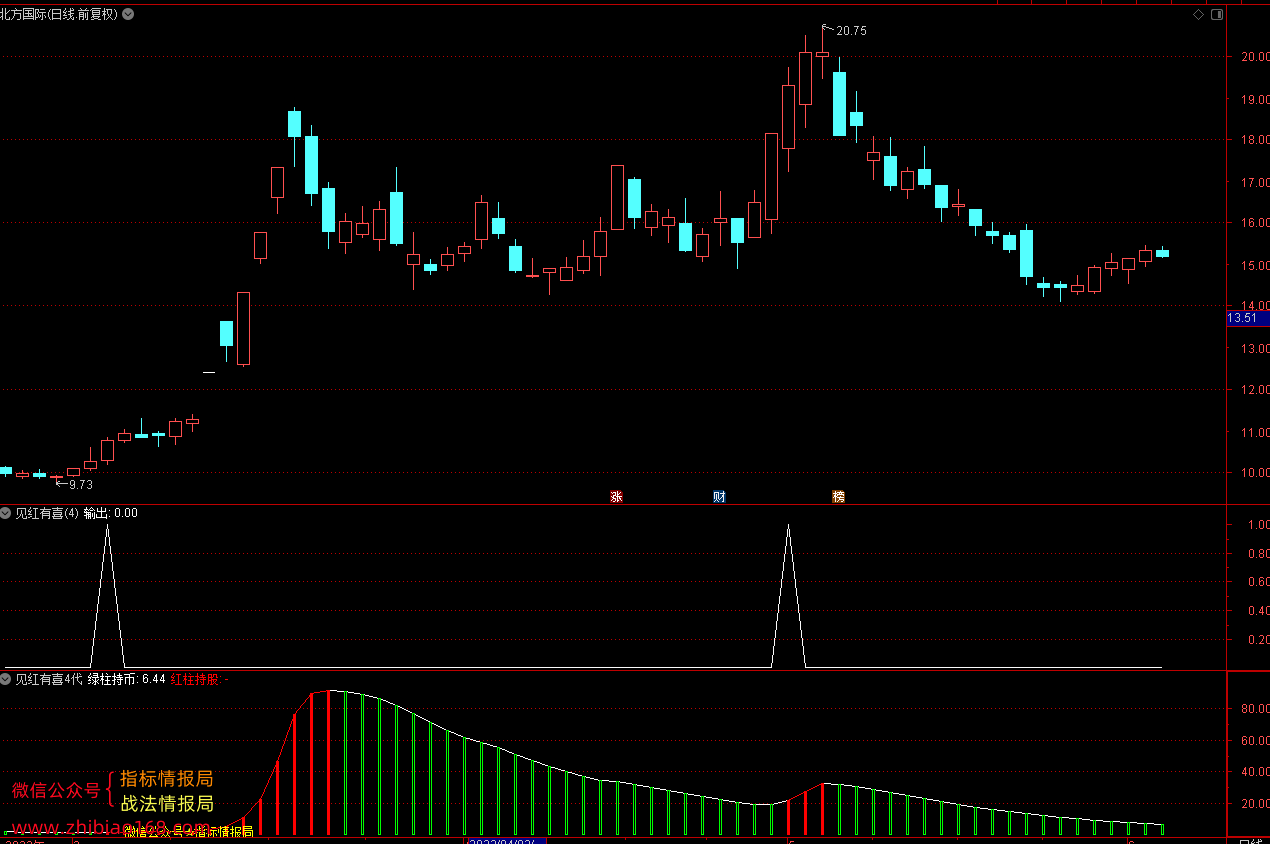Click the 20.75 high price label
Screen dimensions: 1270x844
coord(851,31)
